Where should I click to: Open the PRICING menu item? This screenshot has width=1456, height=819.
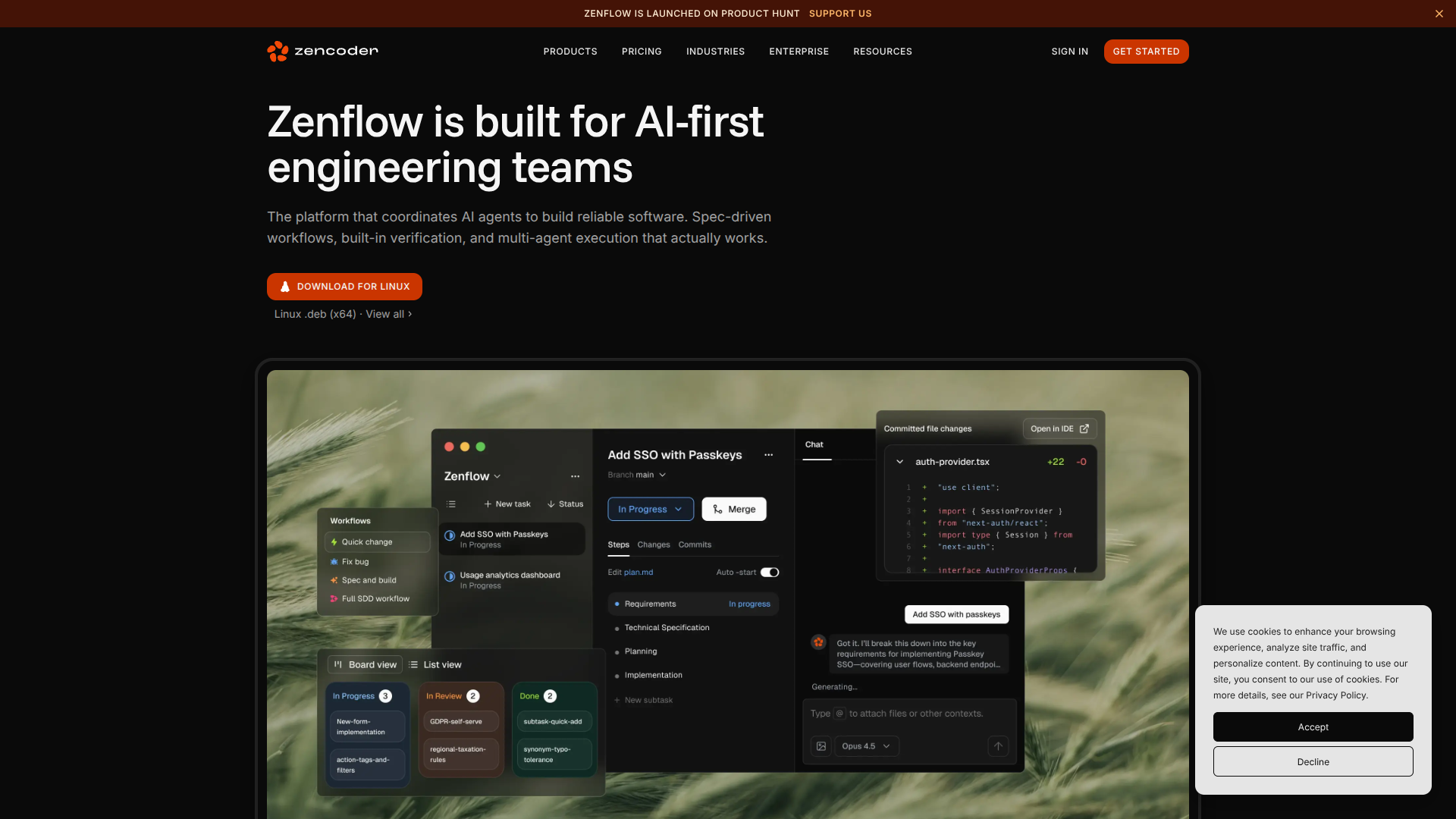[x=642, y=52]
